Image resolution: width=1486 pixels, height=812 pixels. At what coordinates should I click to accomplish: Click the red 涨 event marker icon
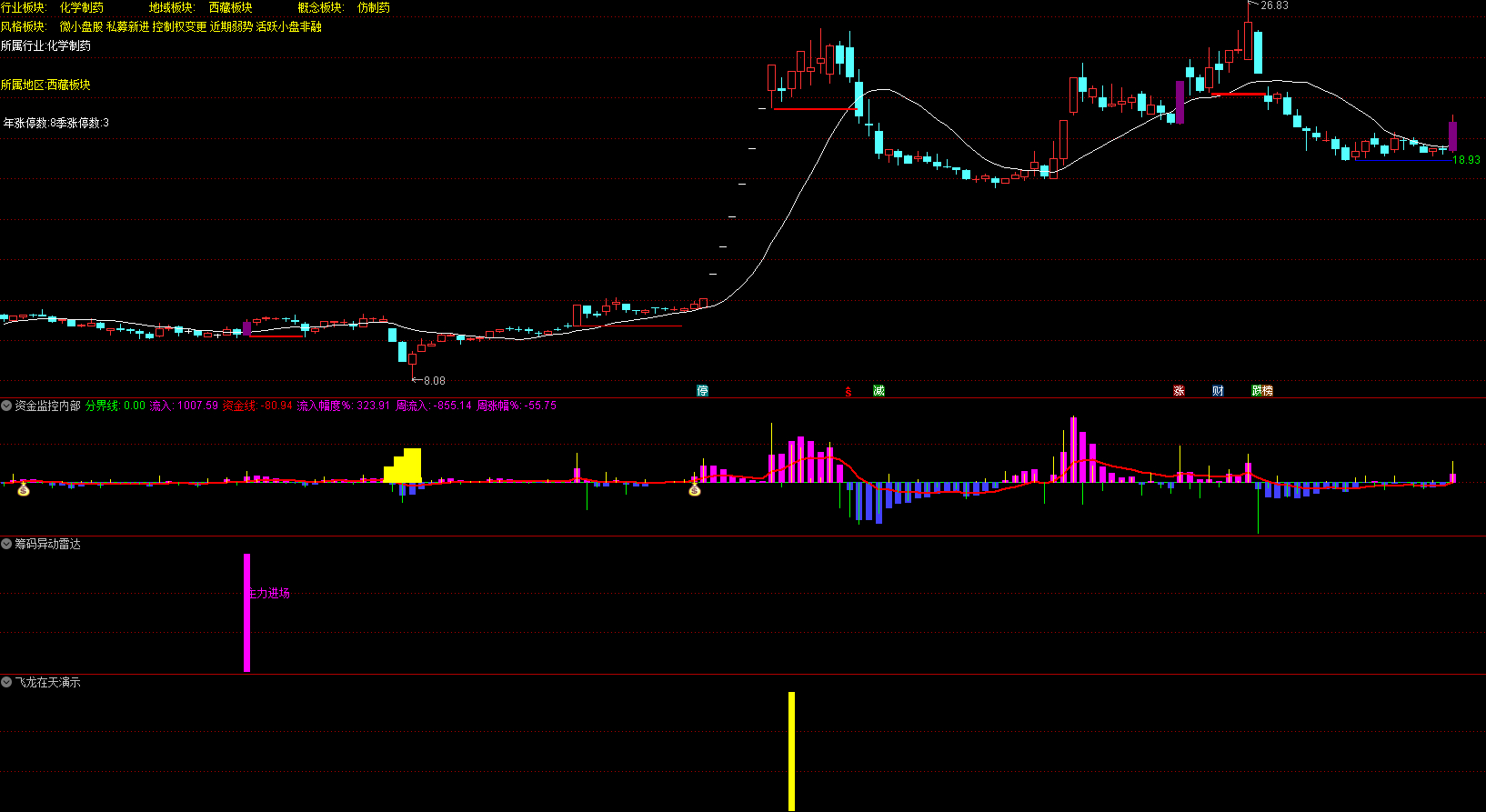pyautogui.click(x=1179, y=391)
